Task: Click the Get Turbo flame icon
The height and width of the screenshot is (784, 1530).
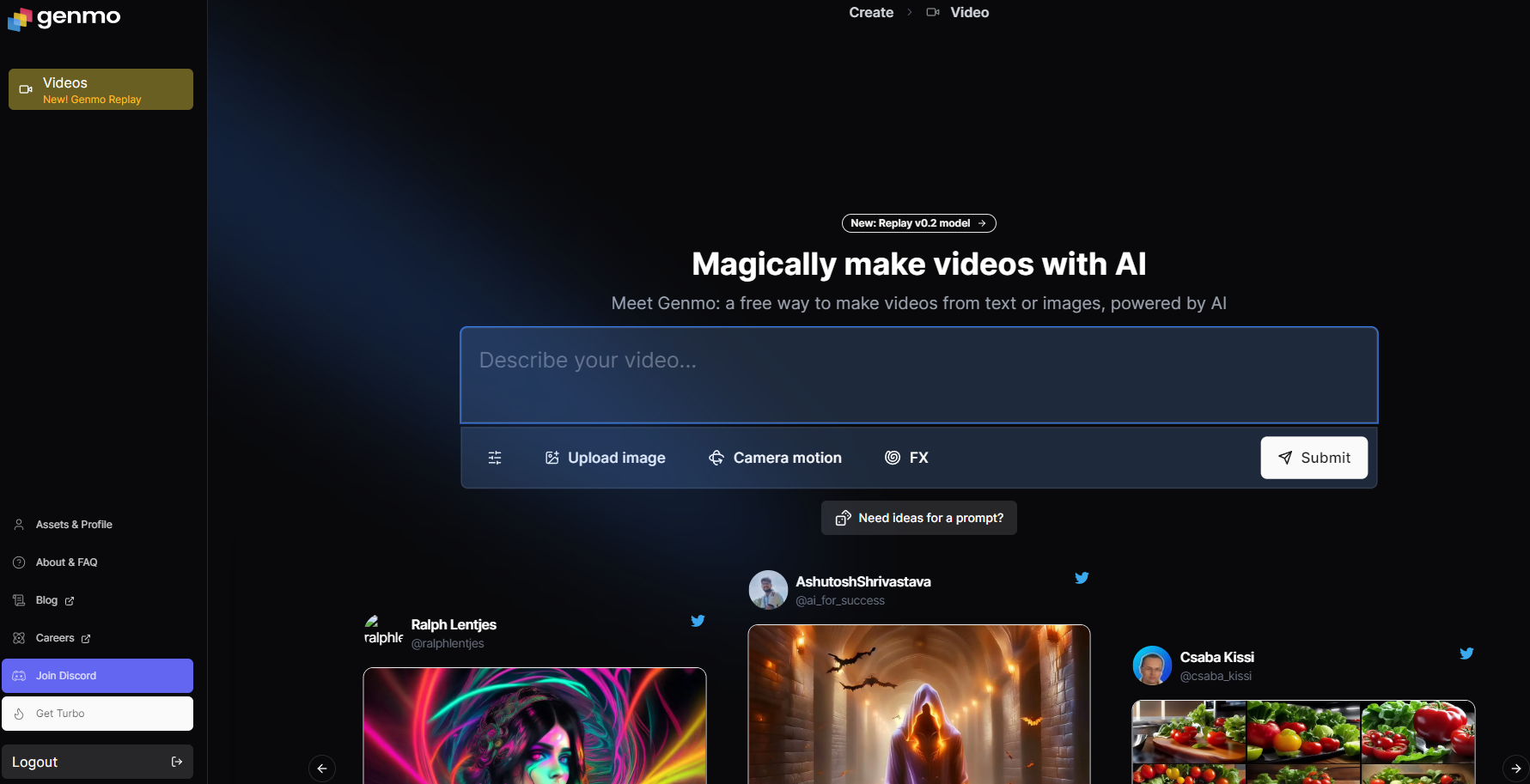Action: click(x=19, y=714)
